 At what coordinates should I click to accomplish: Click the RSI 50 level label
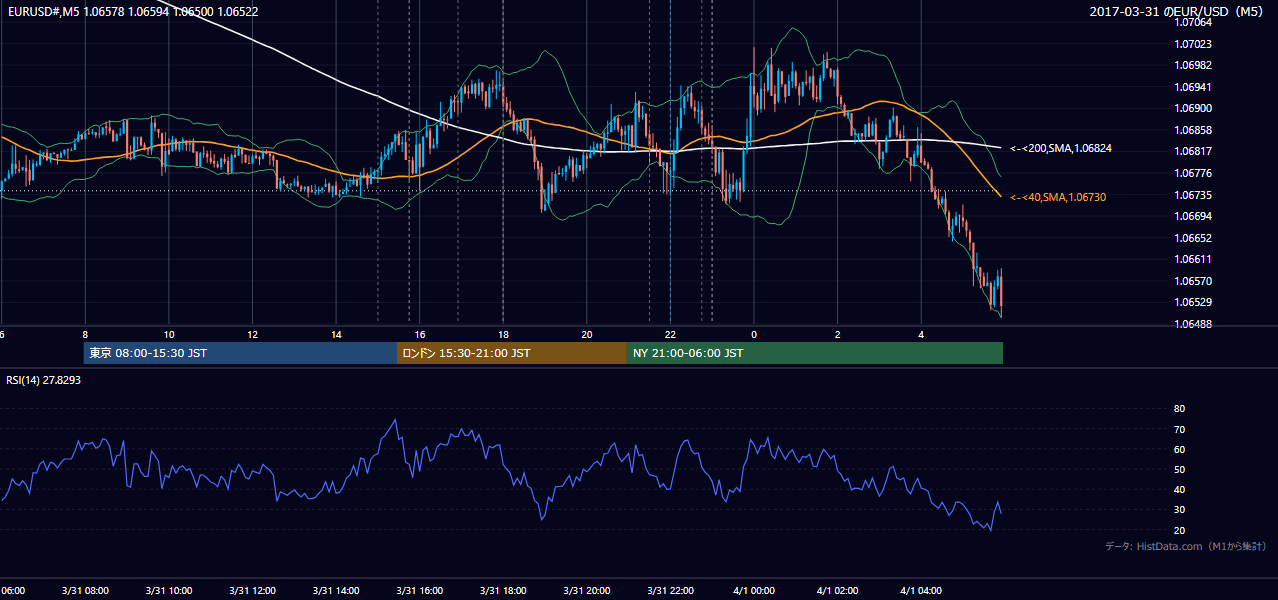coord(1179,470)
